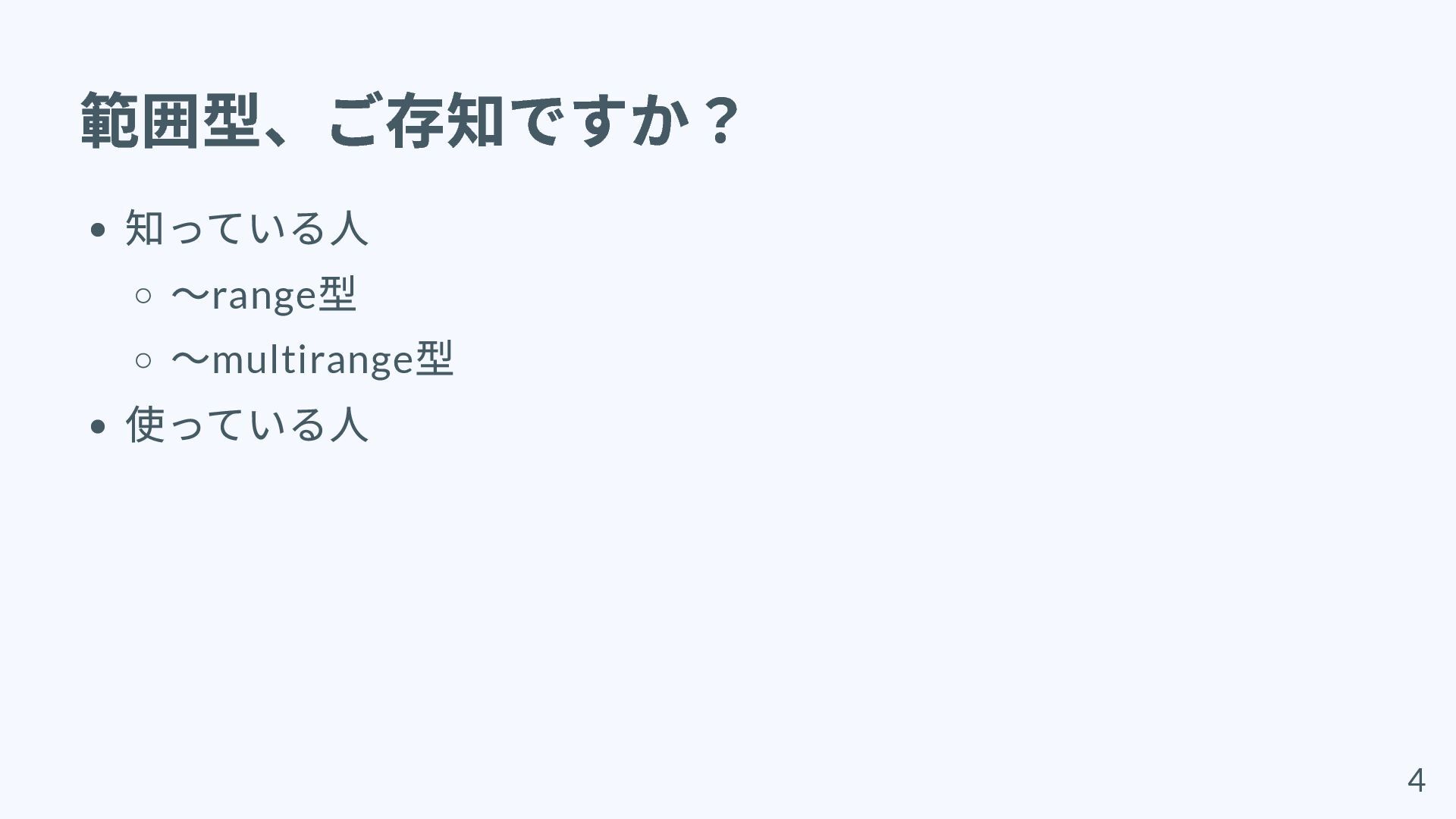Click the slide page number 4

coord(1416,780)
